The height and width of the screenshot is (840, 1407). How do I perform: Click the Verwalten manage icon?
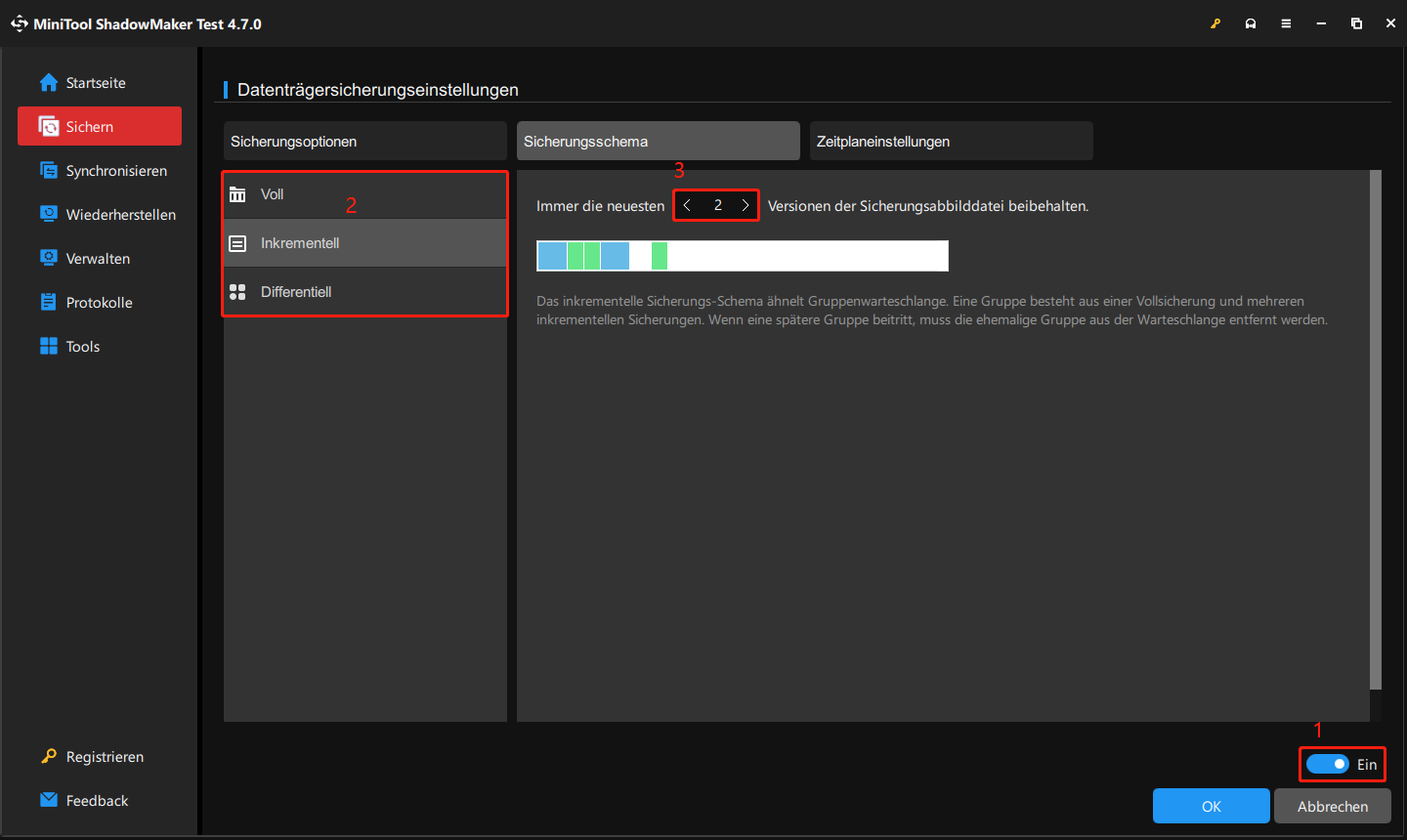pyautogui.click(x=49, y=258)
